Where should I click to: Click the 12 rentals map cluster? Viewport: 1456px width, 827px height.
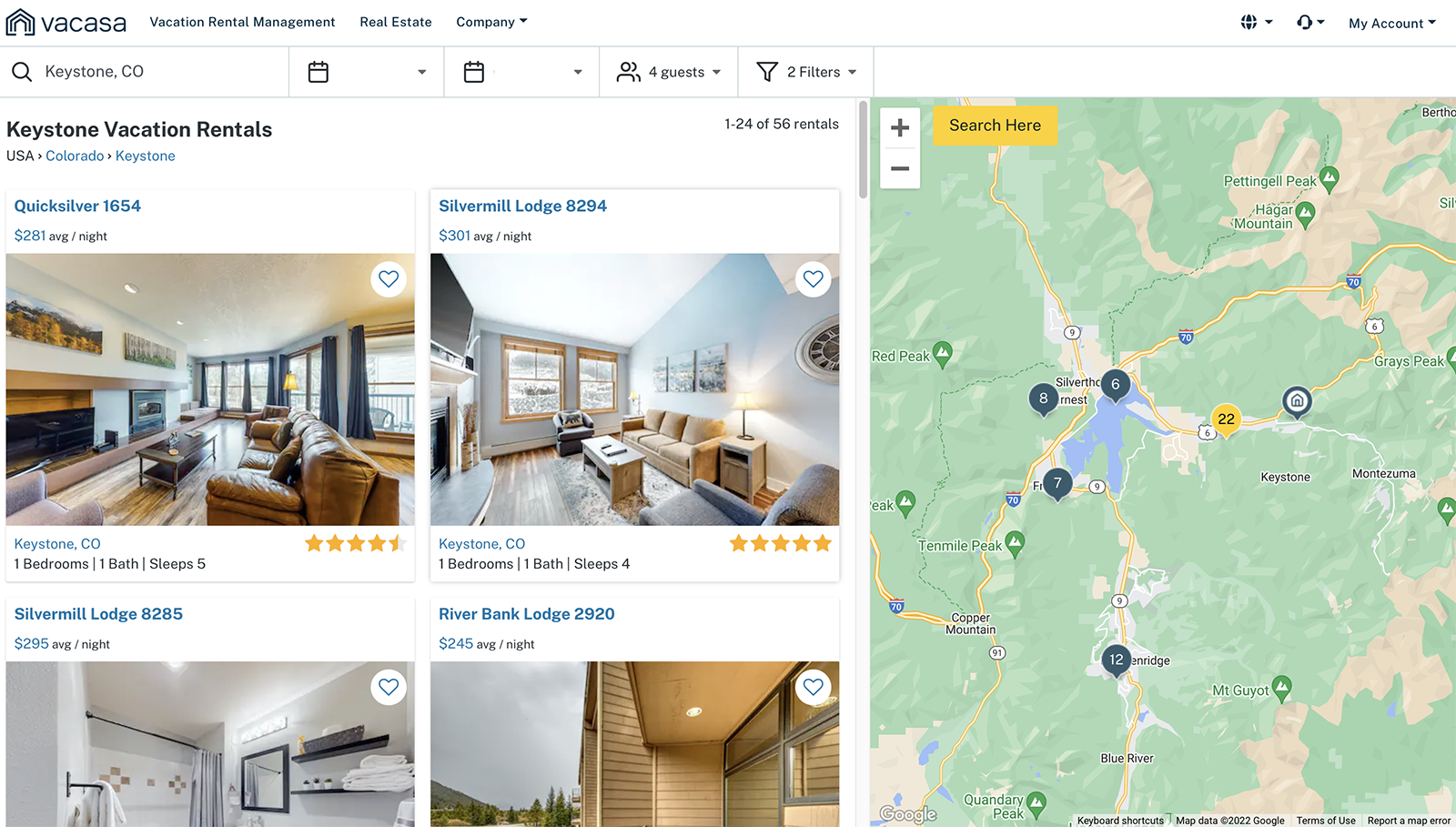[x=1116, y=660]
